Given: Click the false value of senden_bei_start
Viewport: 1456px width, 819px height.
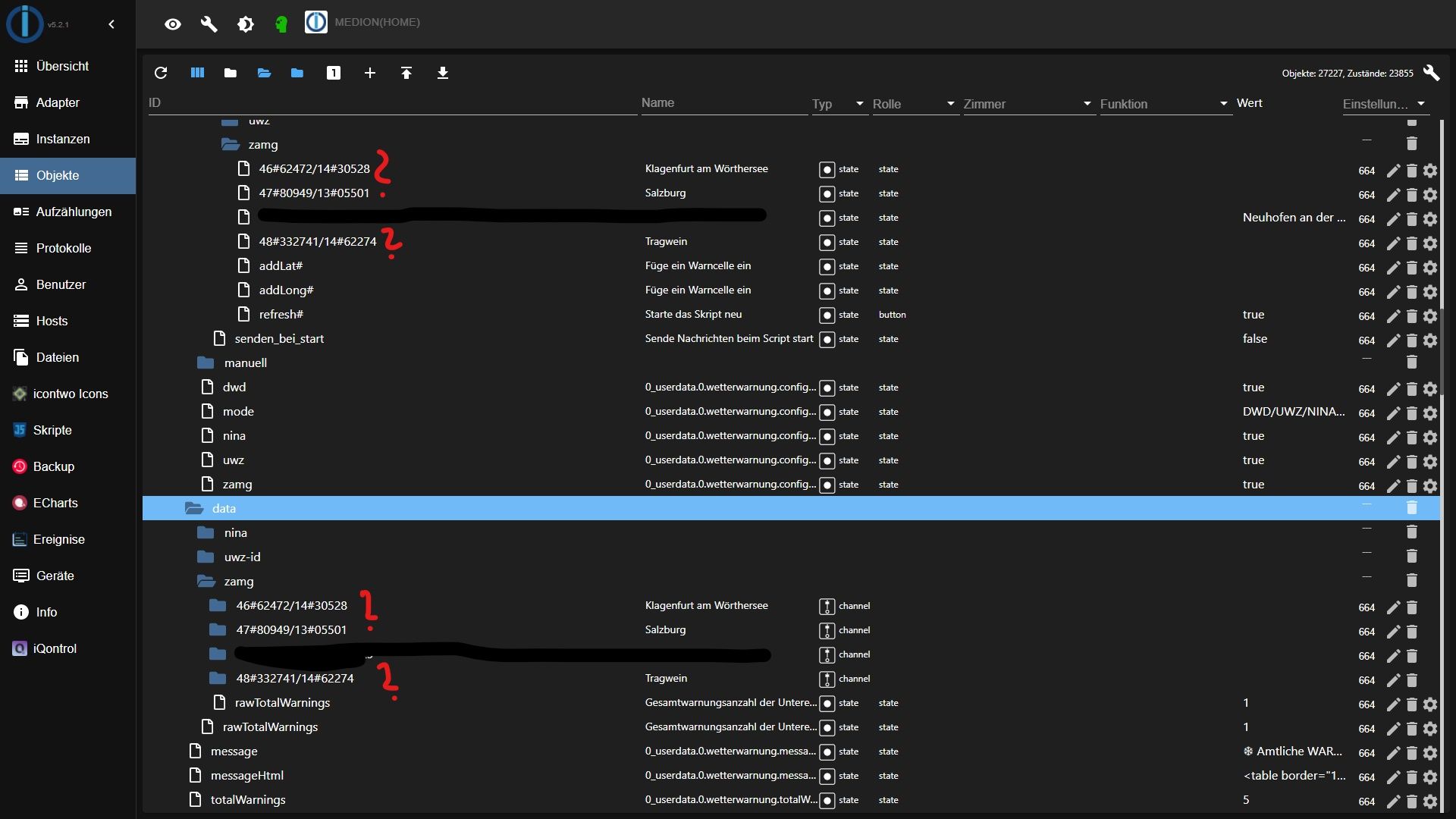Looking at the screenshot, I should [1255, 338].
